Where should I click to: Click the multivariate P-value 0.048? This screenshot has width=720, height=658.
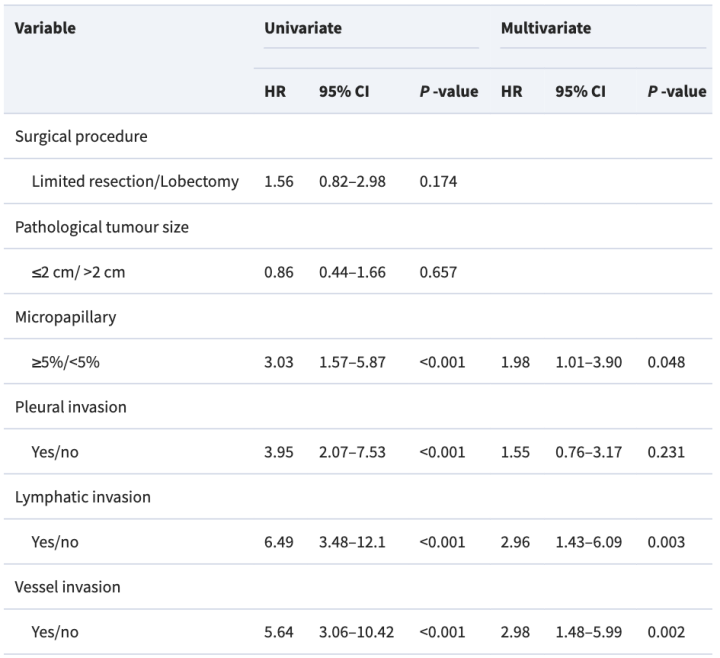pos(666,361)
